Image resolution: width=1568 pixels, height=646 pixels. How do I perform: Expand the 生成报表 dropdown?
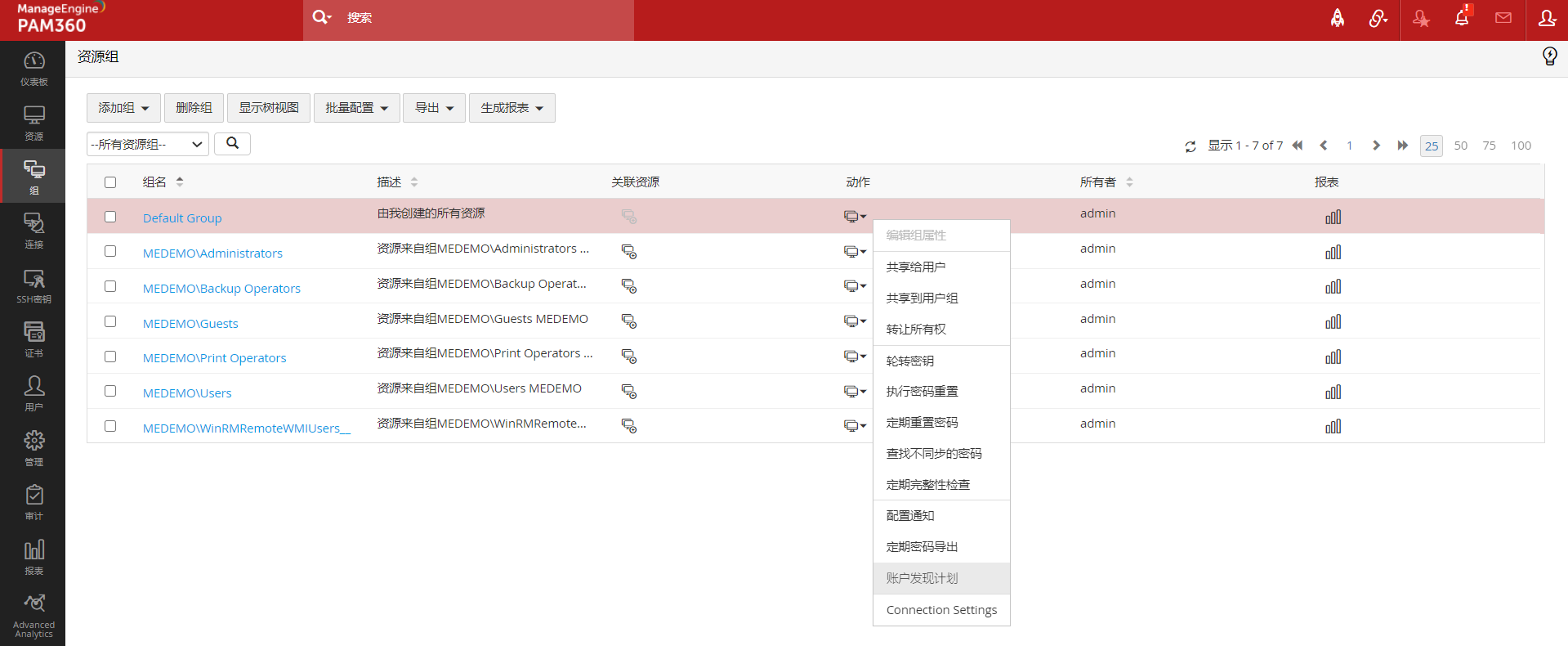[511, 108]
